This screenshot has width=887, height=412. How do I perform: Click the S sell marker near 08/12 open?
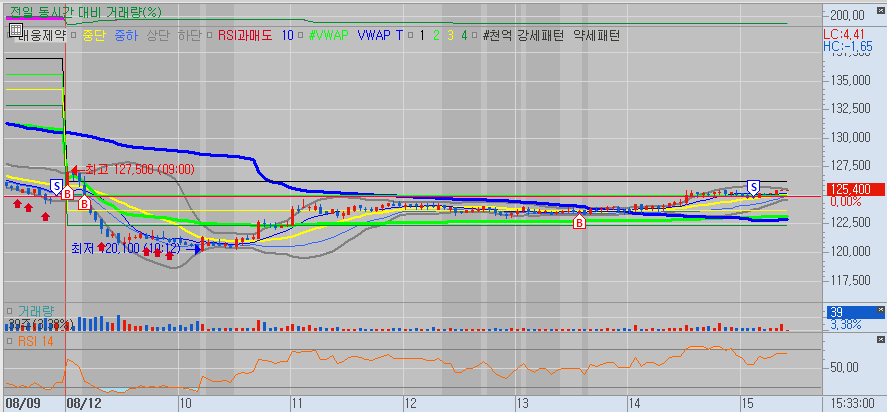[57, 185]
